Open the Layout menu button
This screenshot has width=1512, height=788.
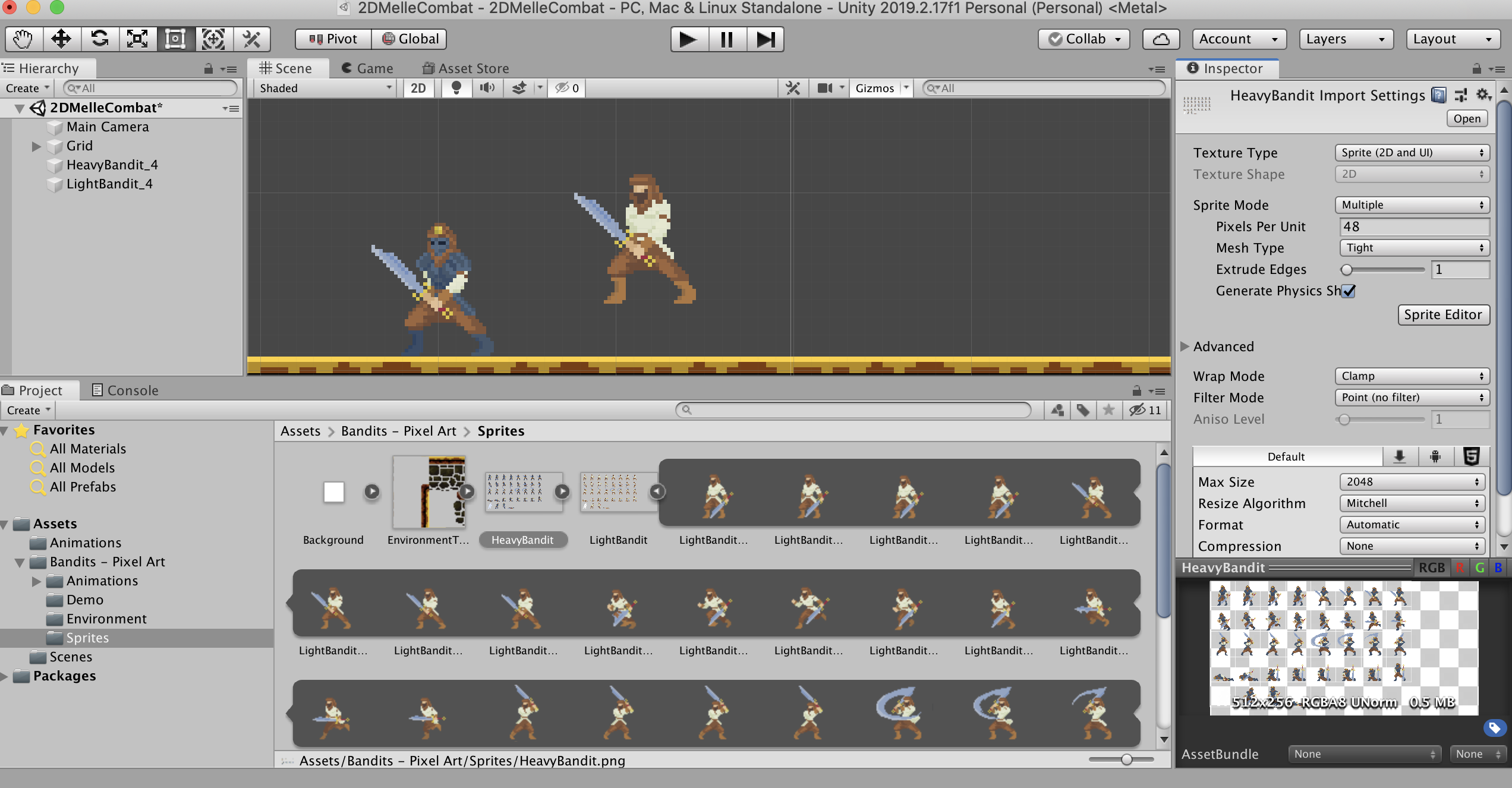1453,39
